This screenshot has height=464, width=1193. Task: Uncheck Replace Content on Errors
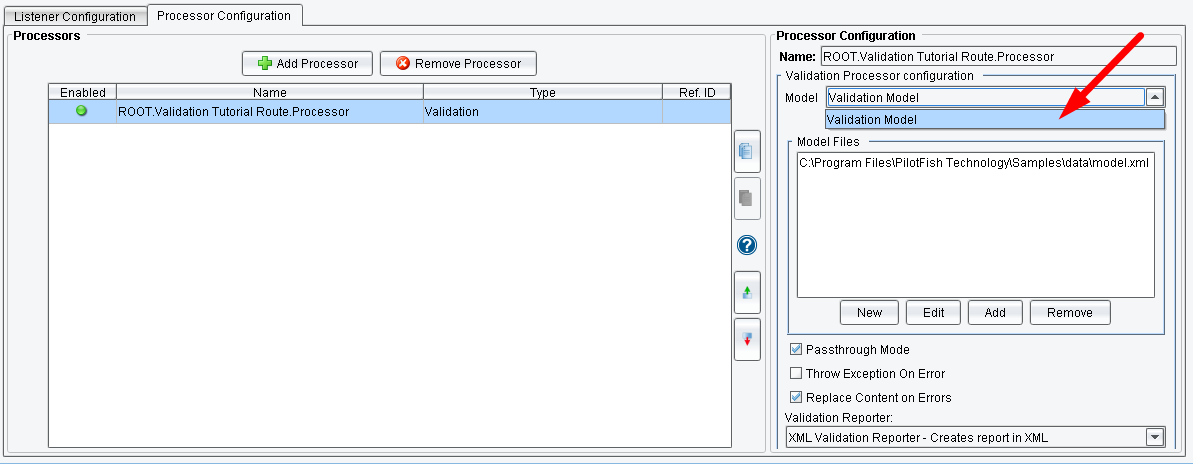tap(796, 397)
